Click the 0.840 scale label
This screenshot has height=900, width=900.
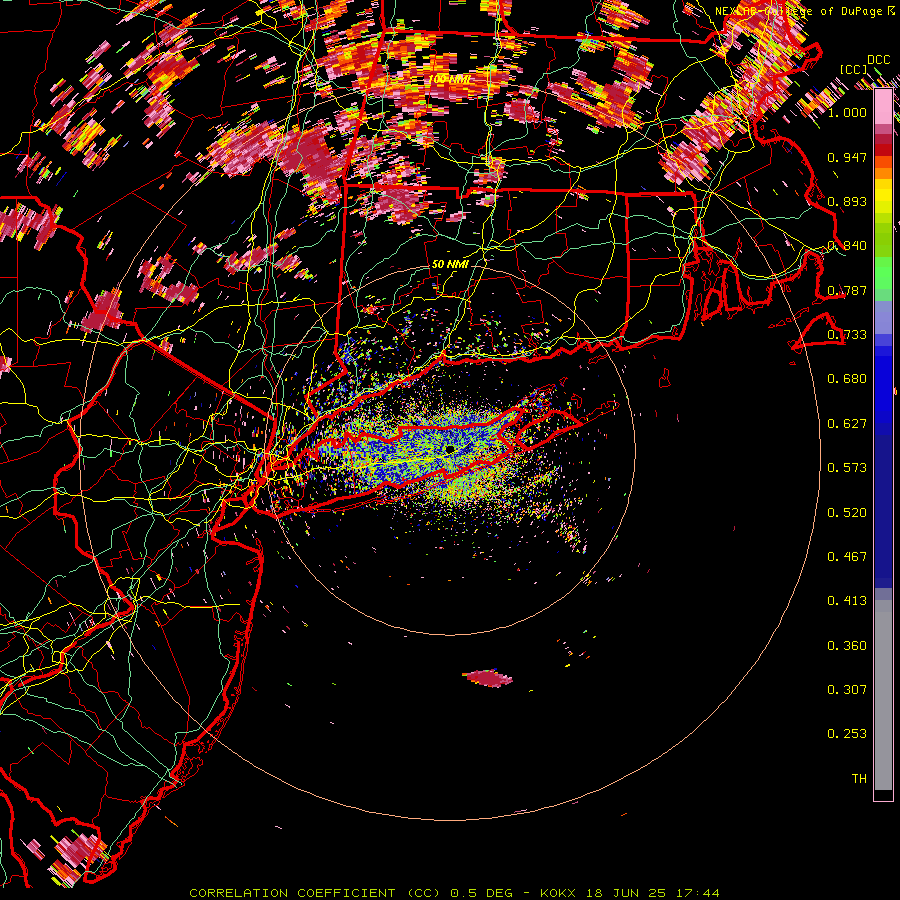click(x=847, y=246)
